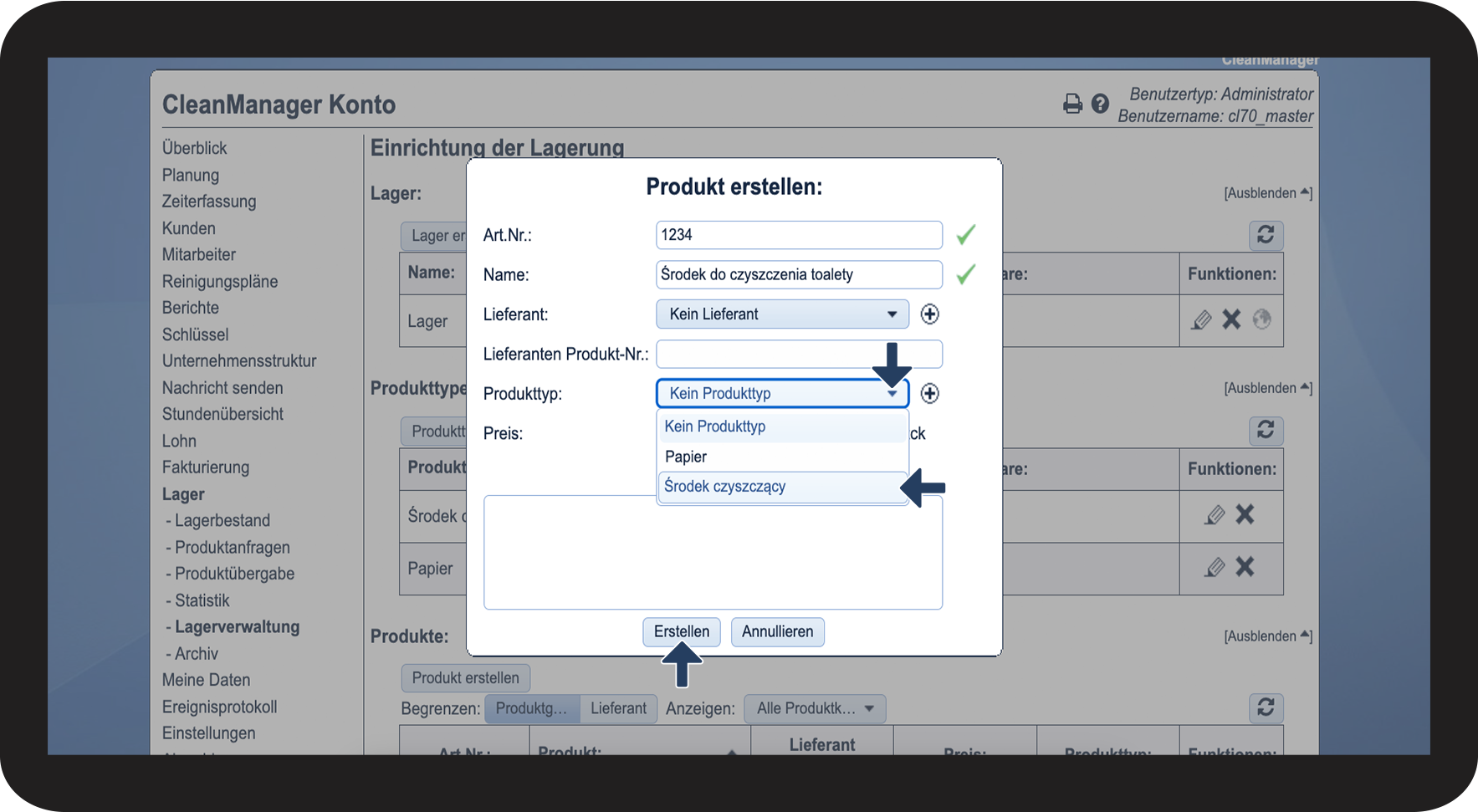Open Berichte in sidebar
This screenshot has height=812, width=1478.
pyautogui.click(x=191, y=308)
